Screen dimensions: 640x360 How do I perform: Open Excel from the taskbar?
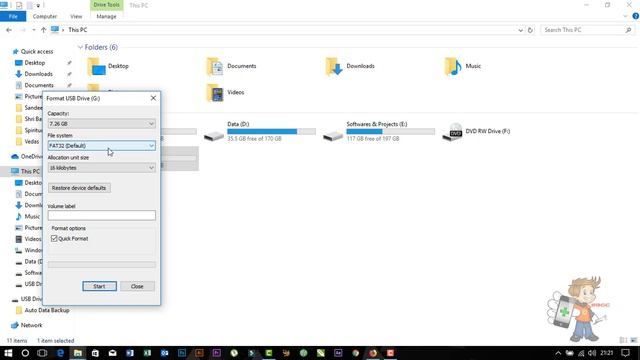point(147,353)
